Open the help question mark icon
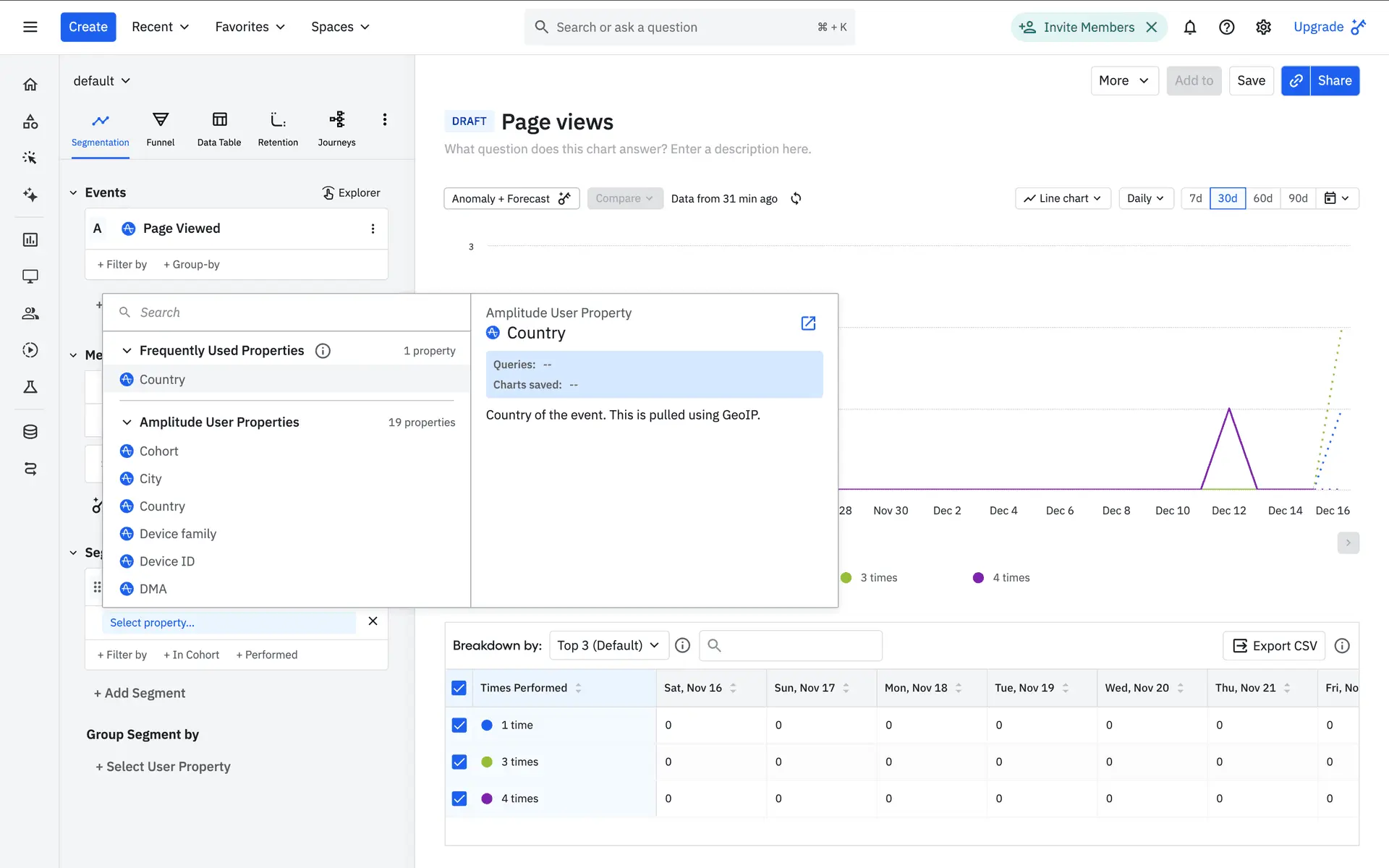1389x868 pixels. [x=1226, y=27]
